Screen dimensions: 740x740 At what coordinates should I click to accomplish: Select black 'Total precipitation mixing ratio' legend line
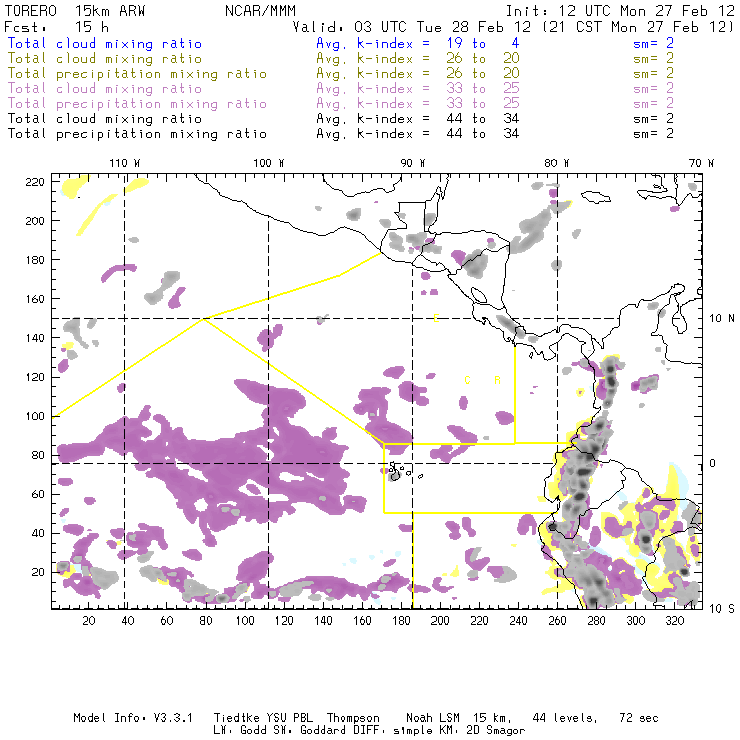point(137,134)
